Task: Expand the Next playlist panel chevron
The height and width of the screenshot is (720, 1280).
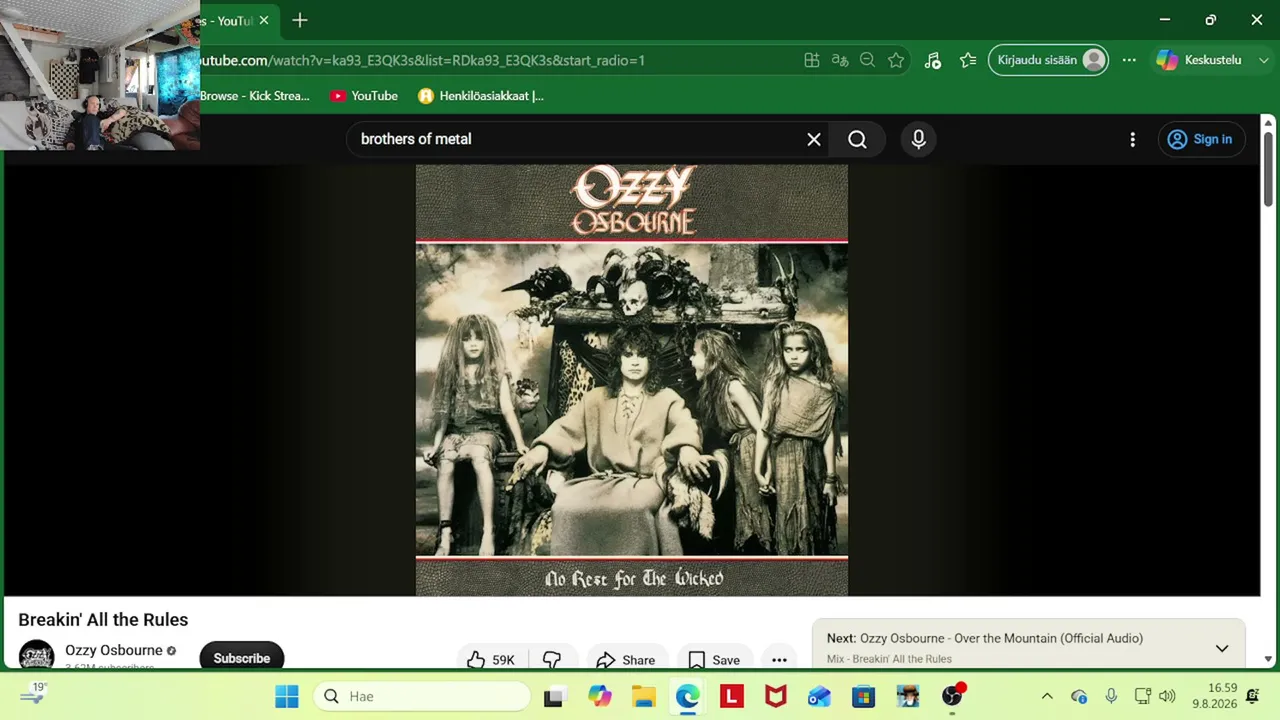Action: 1222,649
